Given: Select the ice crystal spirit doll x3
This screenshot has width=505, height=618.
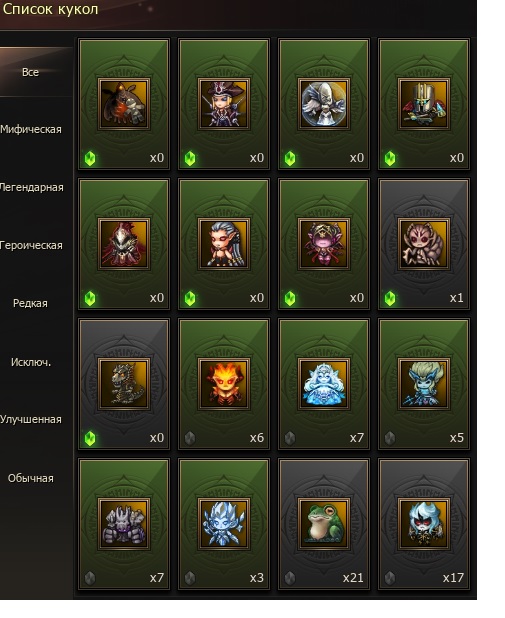Looking at the screenshot, I should pos(224,524).
